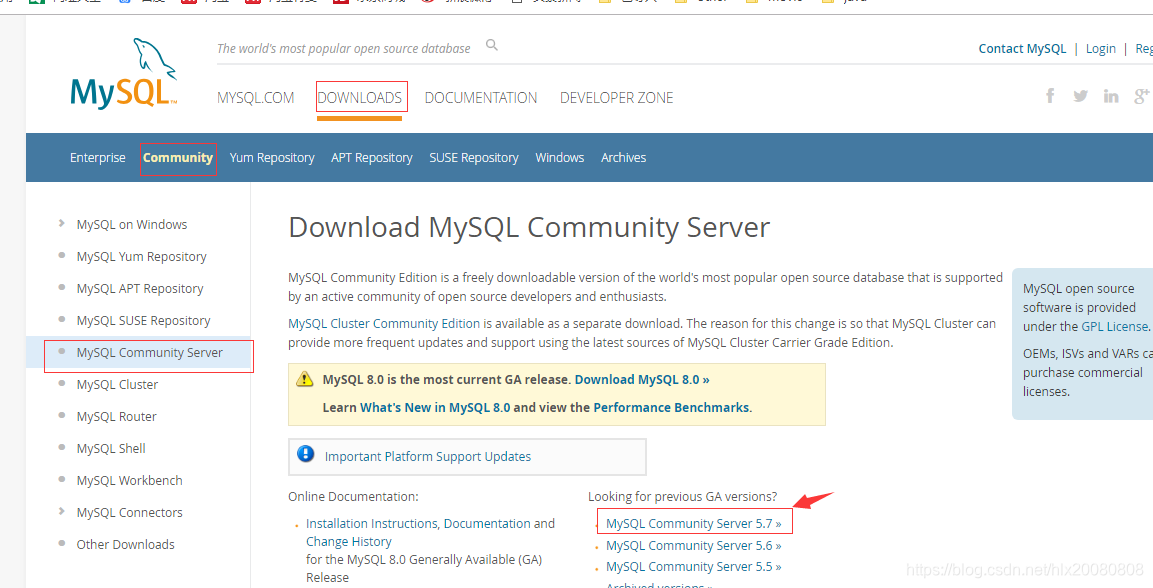Open the GPL License link

(1114, 326)
